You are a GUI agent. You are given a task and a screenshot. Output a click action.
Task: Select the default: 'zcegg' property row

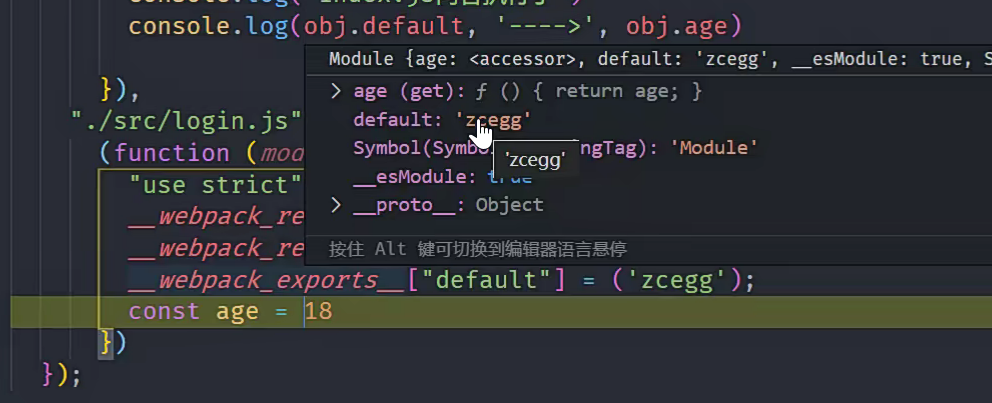point(440,120)
